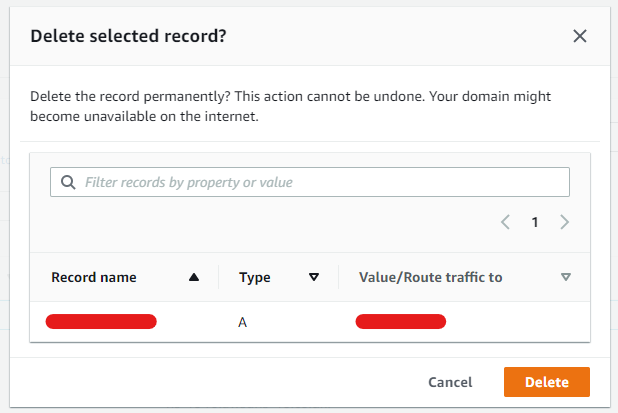This screenshot has height=413, width=618.
Task: Click the divider between Record name and Type
Action: (218, 277)
